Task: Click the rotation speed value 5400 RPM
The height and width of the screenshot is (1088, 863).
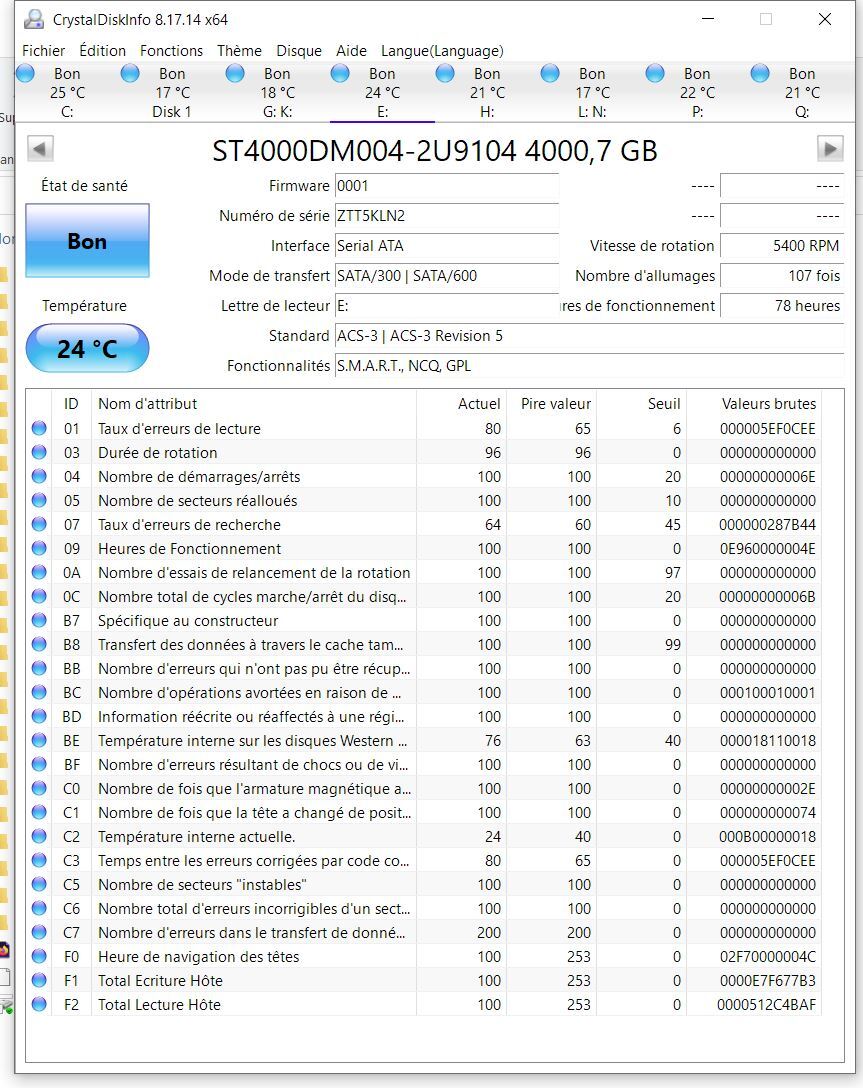Action: pyautogui.click(x=782, y=246)
